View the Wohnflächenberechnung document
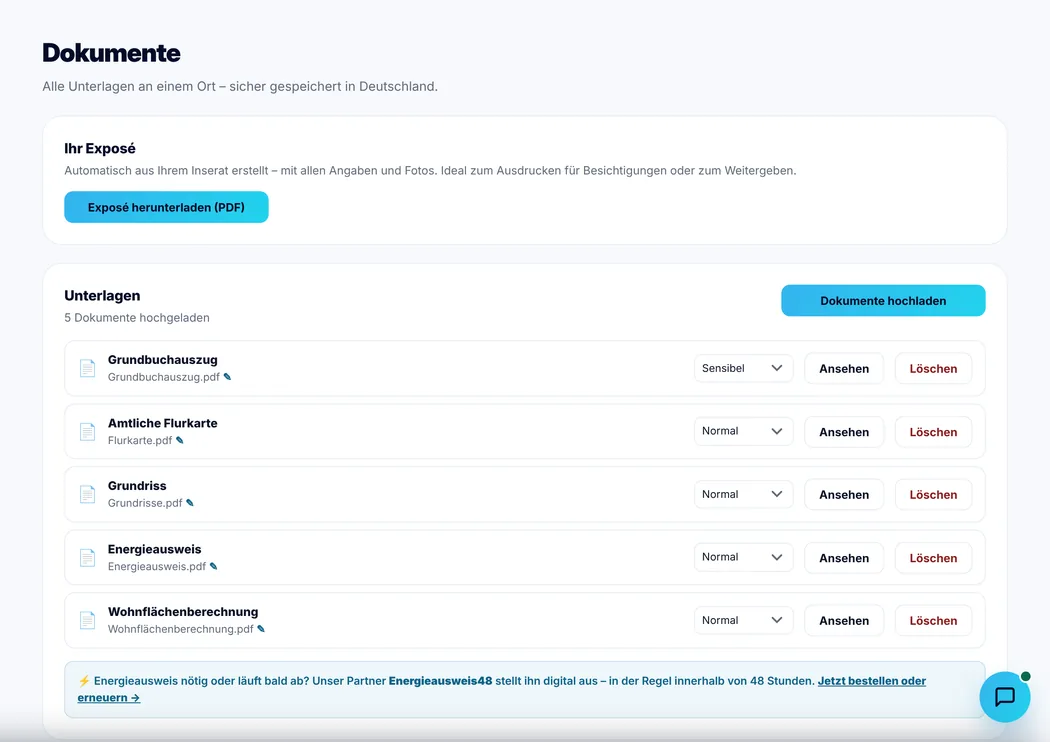This screenshot has width=1050, height=742. [844, 621]
